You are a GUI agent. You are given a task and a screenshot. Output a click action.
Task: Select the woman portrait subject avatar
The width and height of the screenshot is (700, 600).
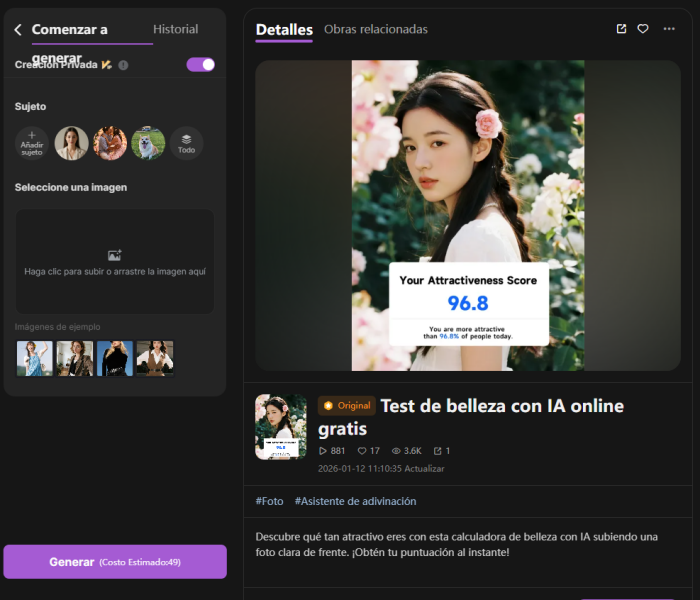tap(71, 143)
